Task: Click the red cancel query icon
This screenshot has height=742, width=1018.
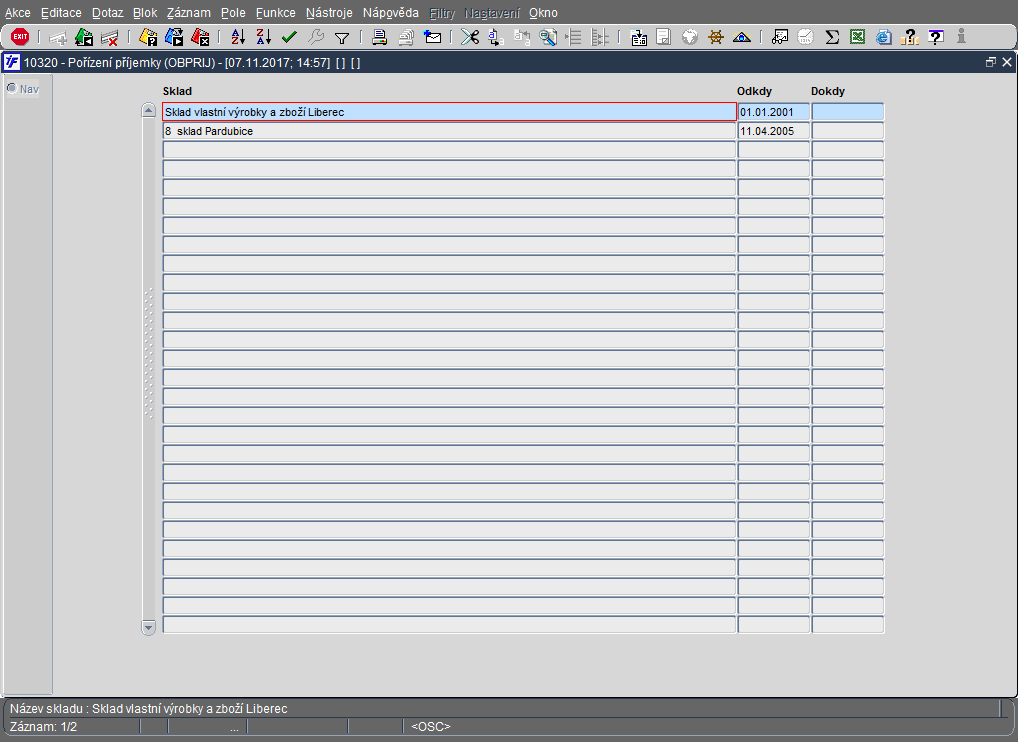Action: [x=200, y=38]
